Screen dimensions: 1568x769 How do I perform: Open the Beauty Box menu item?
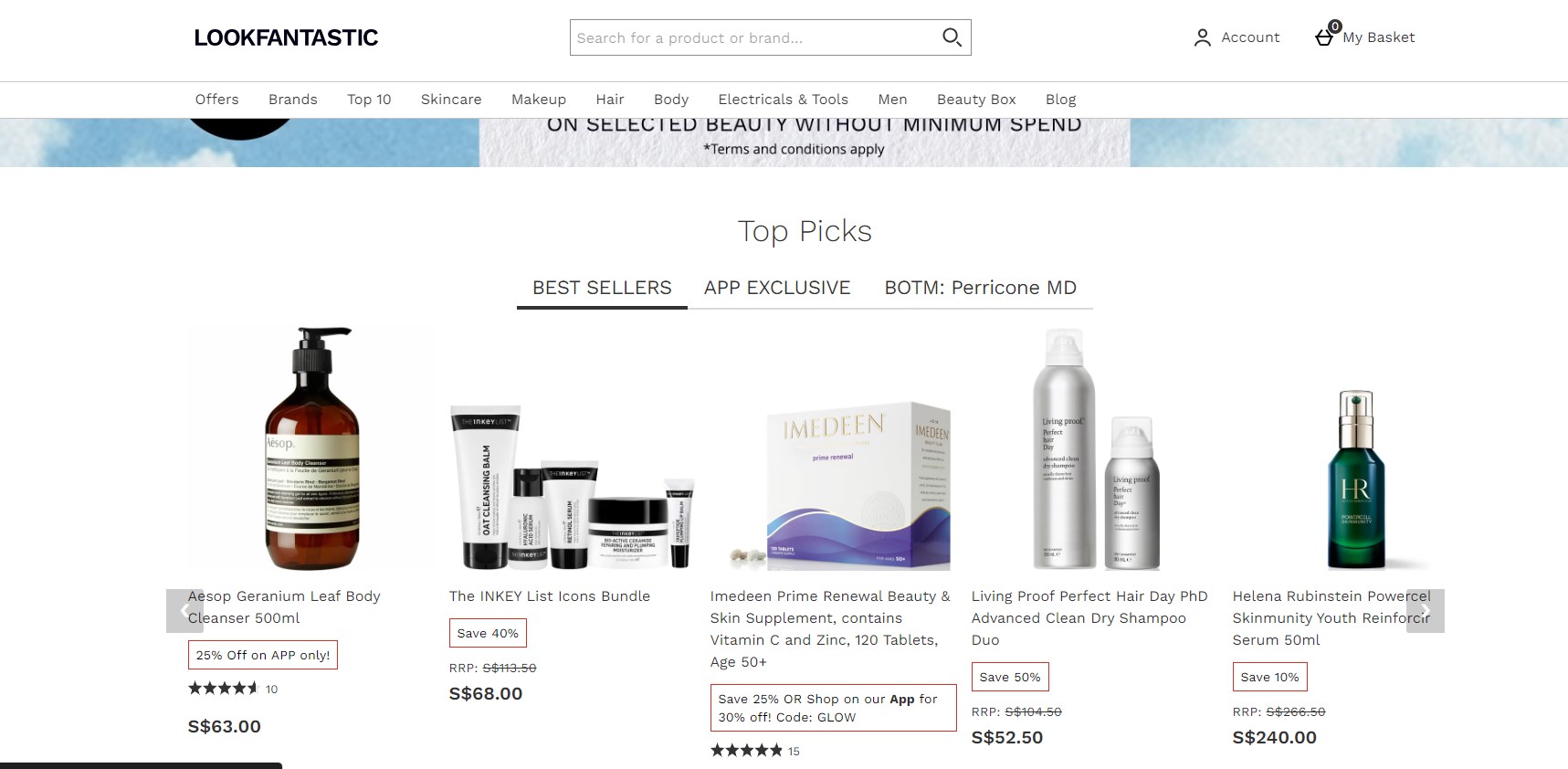[976, 100]
